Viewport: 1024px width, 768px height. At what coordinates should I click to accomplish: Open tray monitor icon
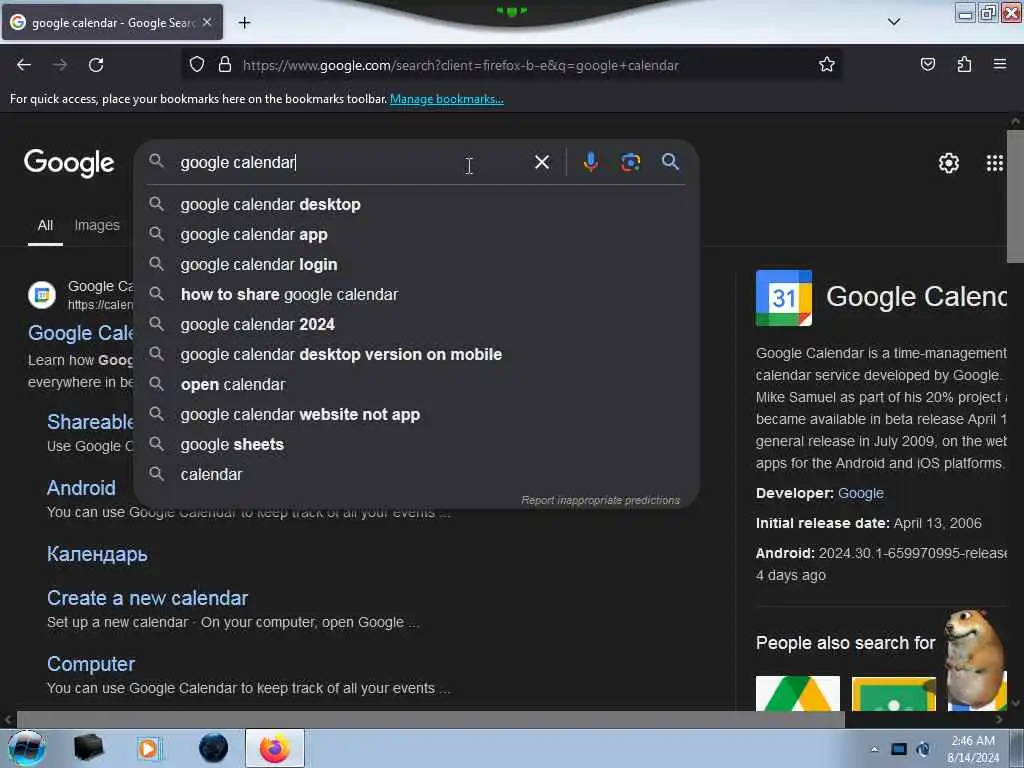[x=899, y=749]
